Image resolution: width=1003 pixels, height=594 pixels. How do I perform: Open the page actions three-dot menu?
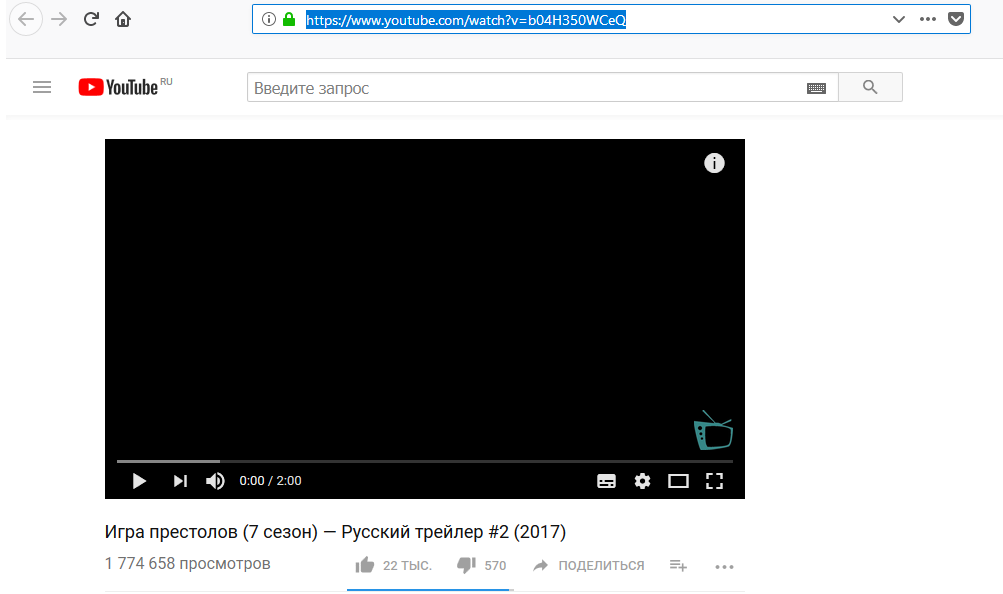point(928,19)
